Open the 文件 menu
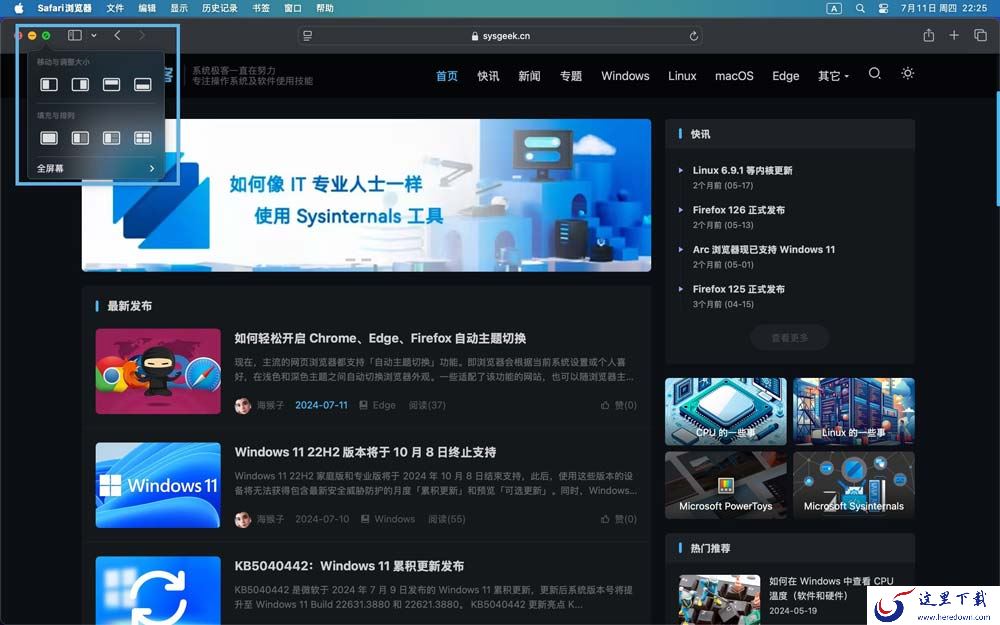 [115, 8]
